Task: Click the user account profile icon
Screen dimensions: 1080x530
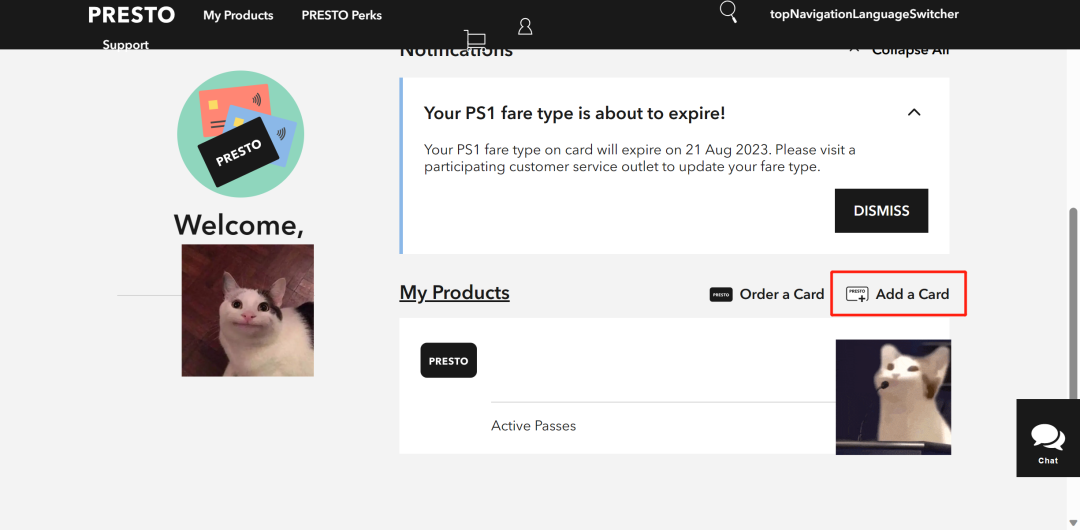Action: (x=525, y=26)
